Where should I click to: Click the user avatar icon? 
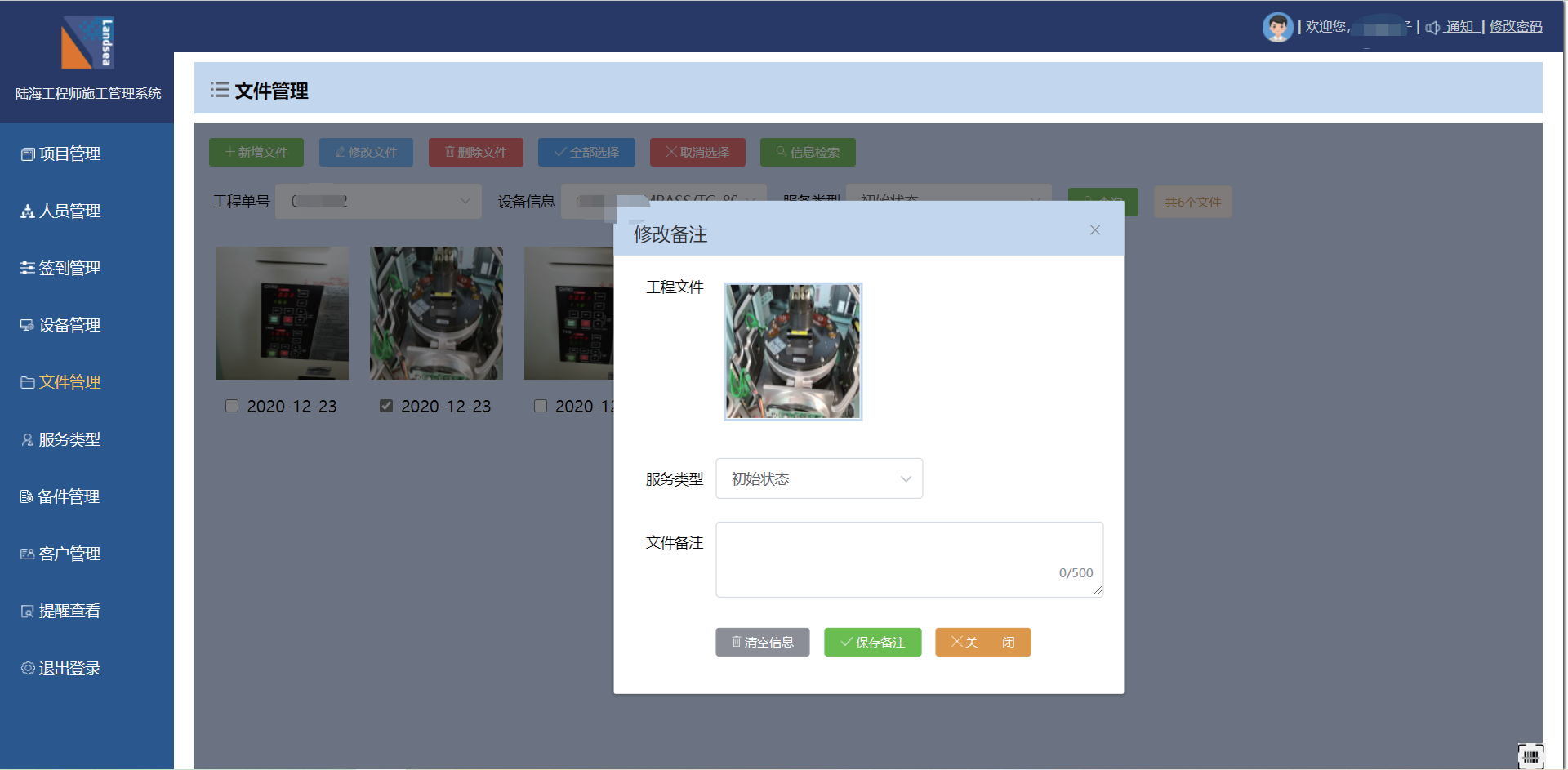(1277, 27)
